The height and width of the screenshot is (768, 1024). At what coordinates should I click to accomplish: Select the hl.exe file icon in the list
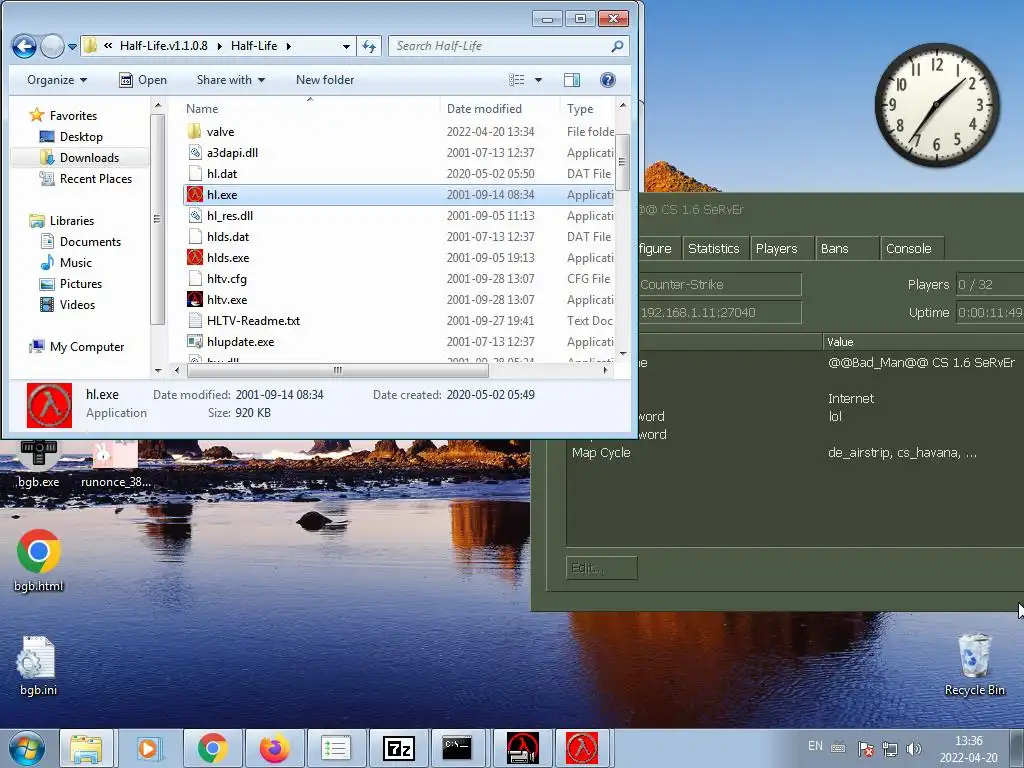(x=195, y=195)
